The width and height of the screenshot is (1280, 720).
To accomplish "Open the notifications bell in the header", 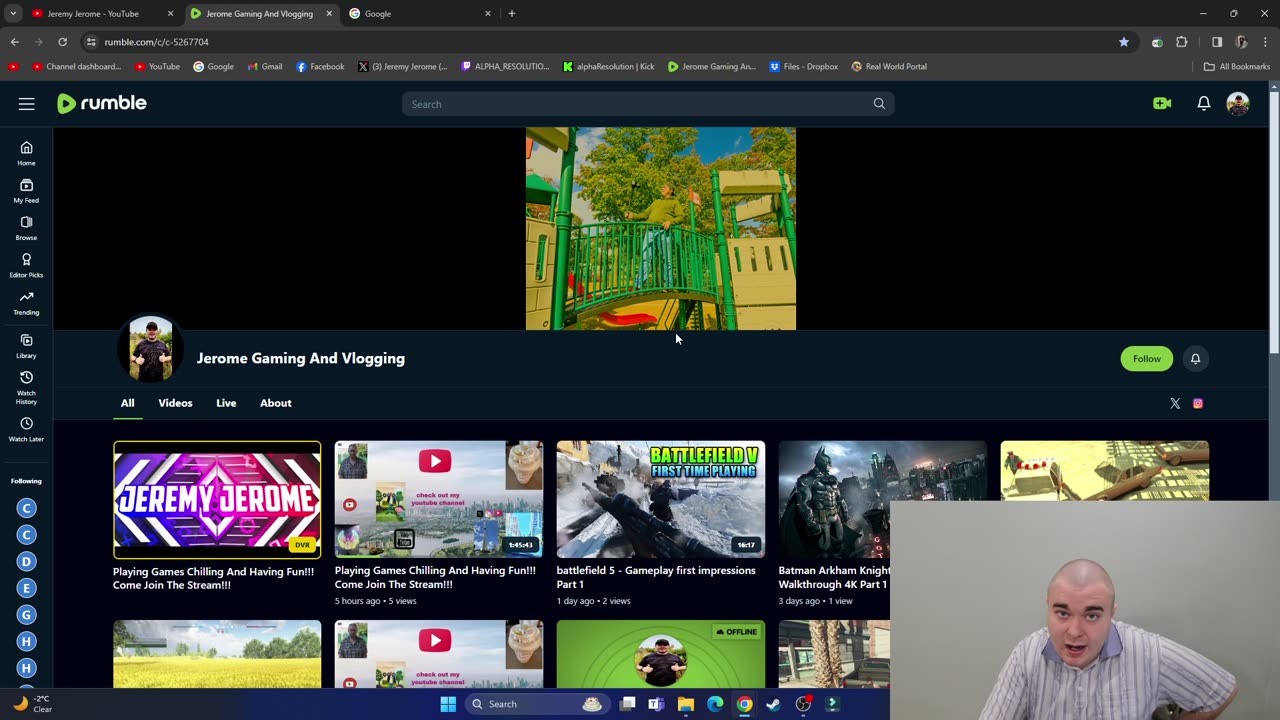I will pyautogui.click(x=1204, y=103).
